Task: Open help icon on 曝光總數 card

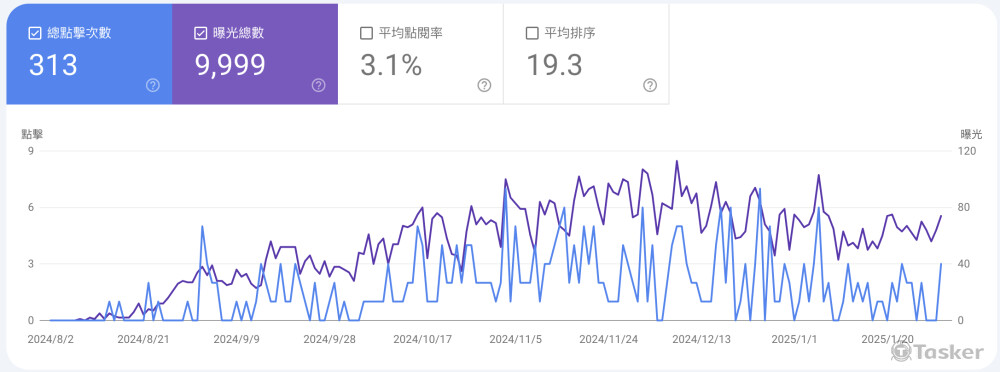Action: 318,86
